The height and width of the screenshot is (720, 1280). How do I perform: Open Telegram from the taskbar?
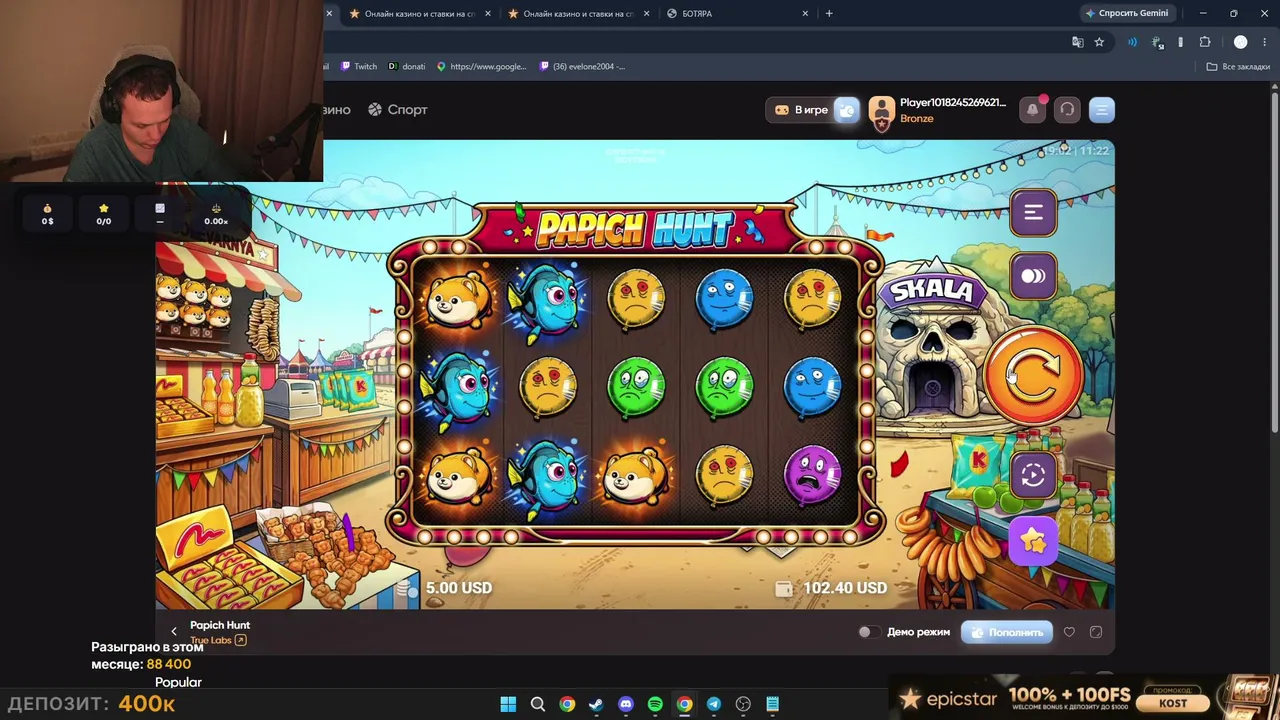pyautogui.click(x=714, y=704)
